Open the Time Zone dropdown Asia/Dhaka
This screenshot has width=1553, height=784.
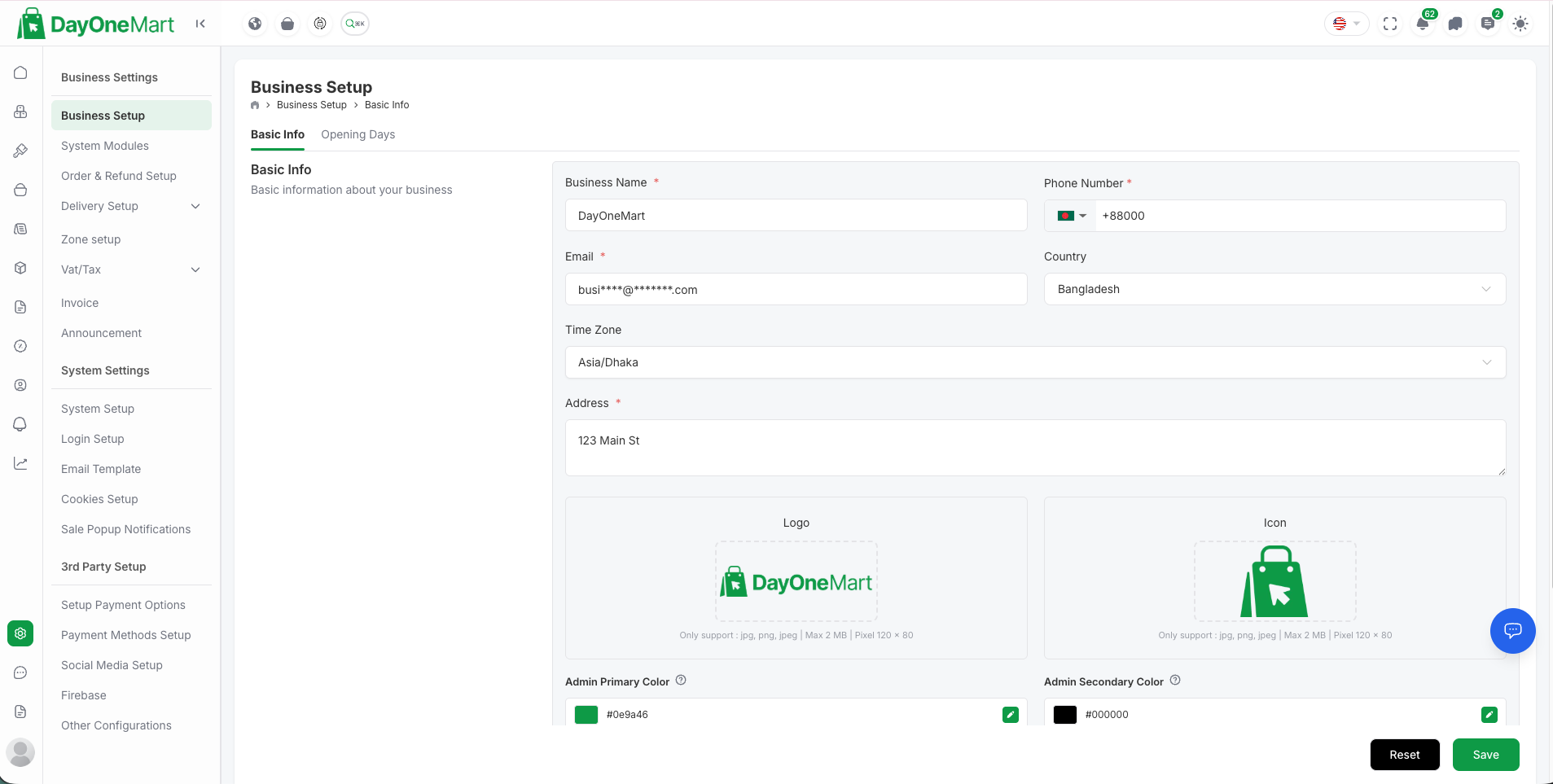[x=1035, y=362]
